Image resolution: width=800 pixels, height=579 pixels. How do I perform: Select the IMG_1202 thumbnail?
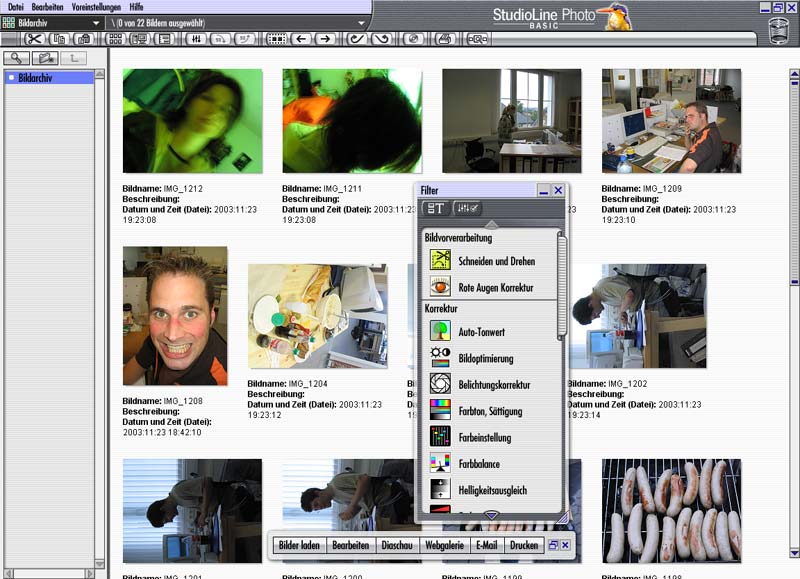tap(638, 316)
